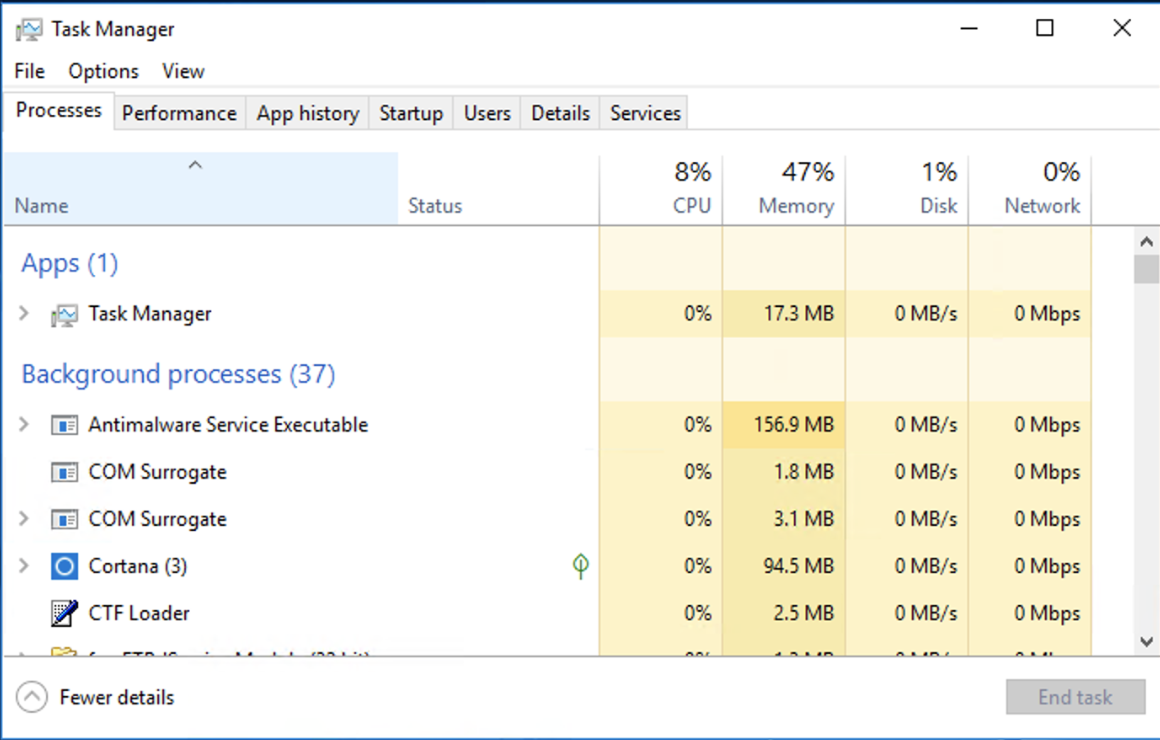The image size is (1160, 740).
Task: Click the first COM Surrogate icon
Action: (x=65, y=471)
